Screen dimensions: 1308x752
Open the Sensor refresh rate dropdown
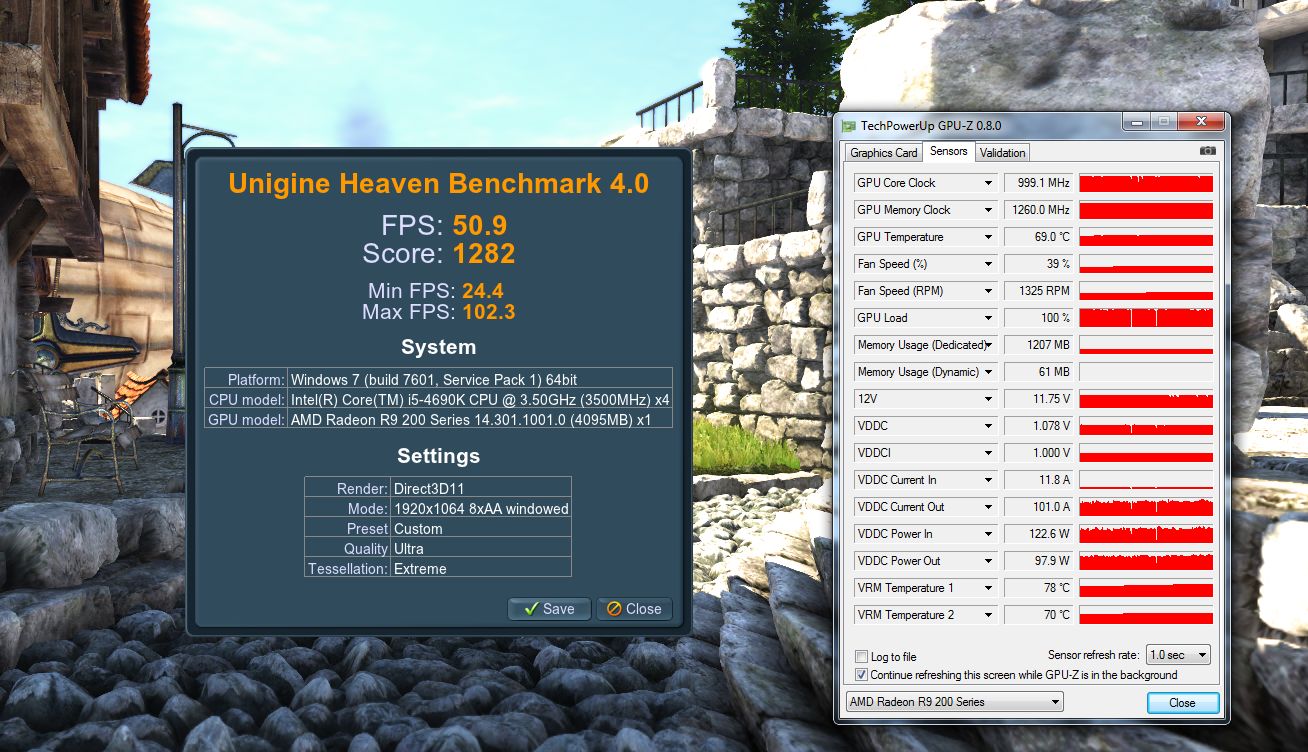coord(1178,655)
